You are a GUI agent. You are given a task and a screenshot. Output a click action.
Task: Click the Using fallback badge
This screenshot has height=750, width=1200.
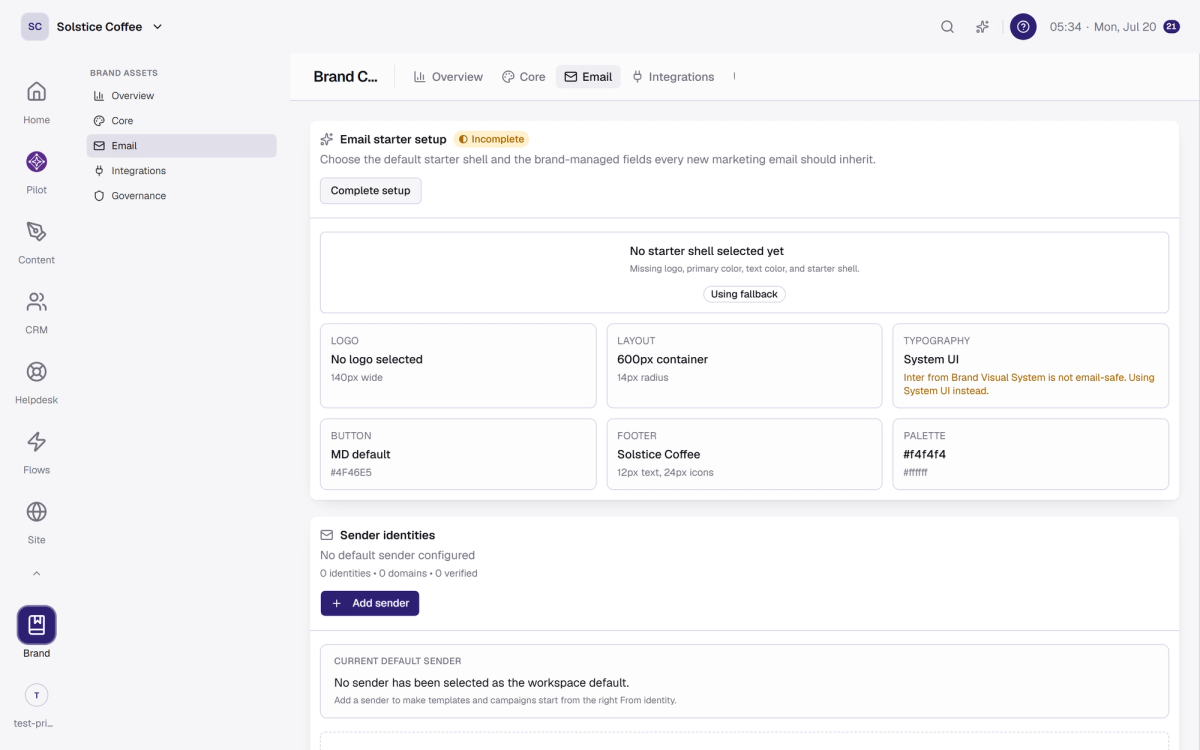(744, 294)
